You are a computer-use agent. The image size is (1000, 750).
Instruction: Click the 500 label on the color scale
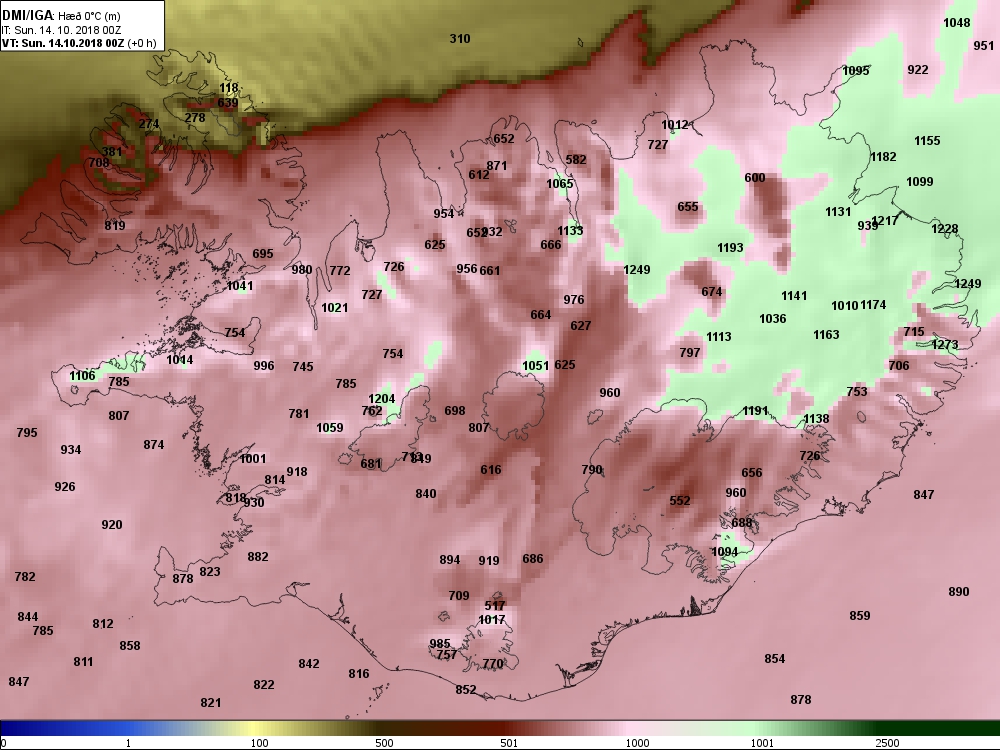(x=384, y=743)
